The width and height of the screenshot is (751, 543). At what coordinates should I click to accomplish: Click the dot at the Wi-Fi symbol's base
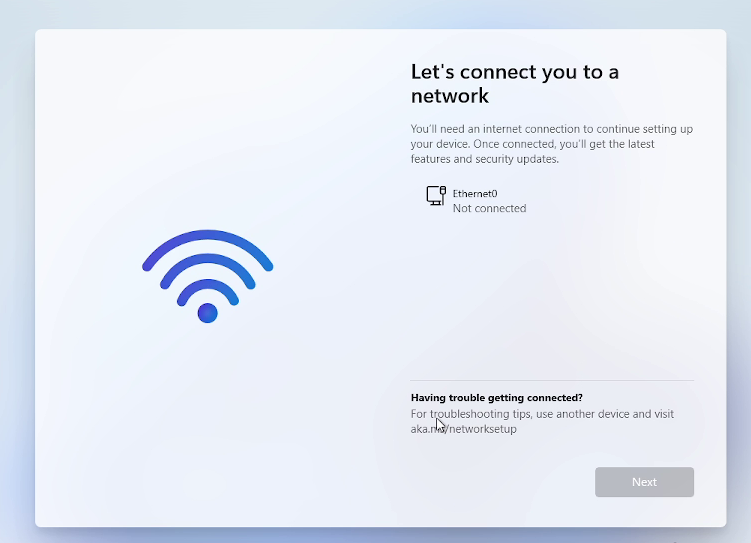pyautogui.click(x=207, y=313)
